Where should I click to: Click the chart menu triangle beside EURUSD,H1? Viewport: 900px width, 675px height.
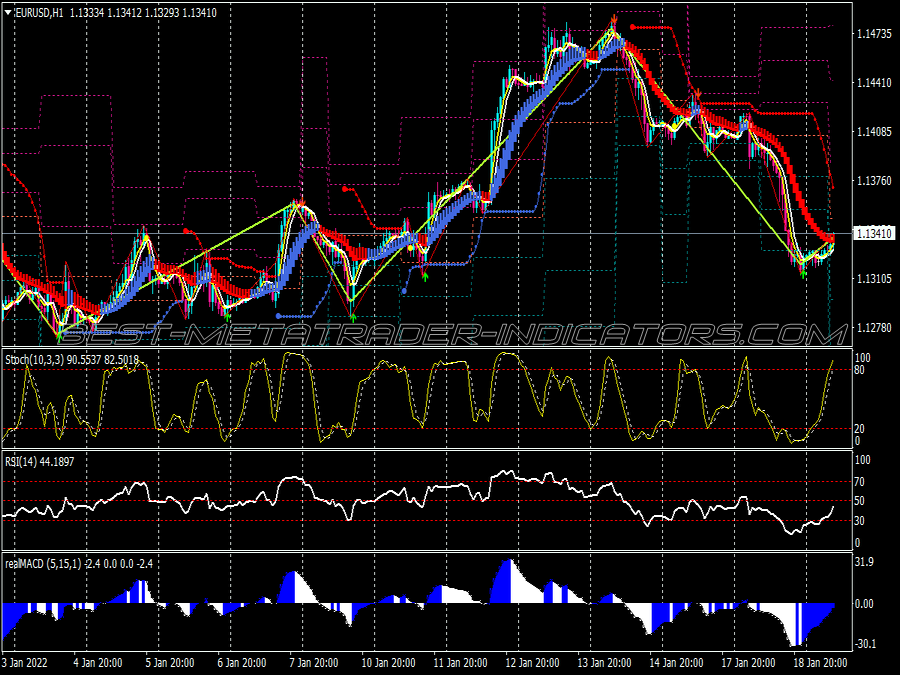tap(8, 12)
